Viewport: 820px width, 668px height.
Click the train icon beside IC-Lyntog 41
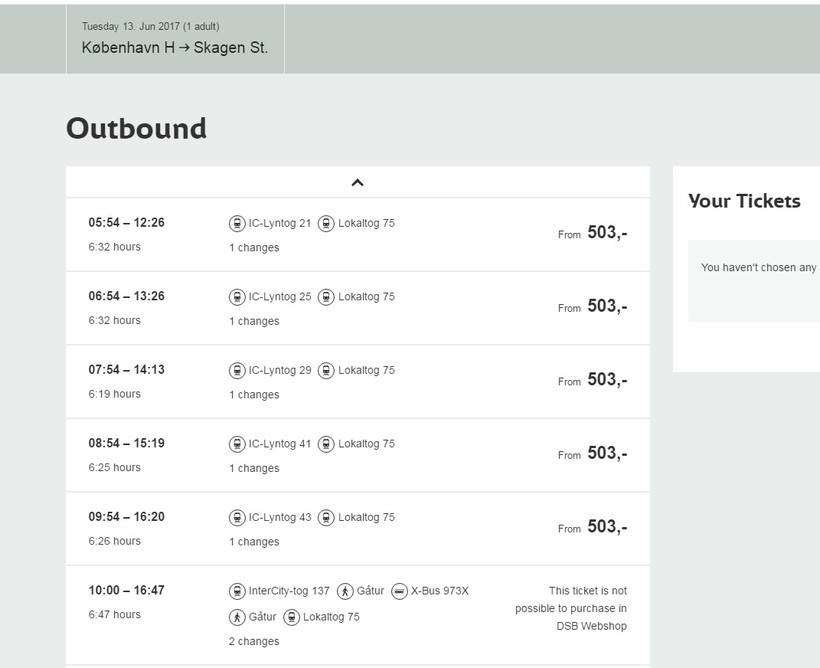pos(237,444)
